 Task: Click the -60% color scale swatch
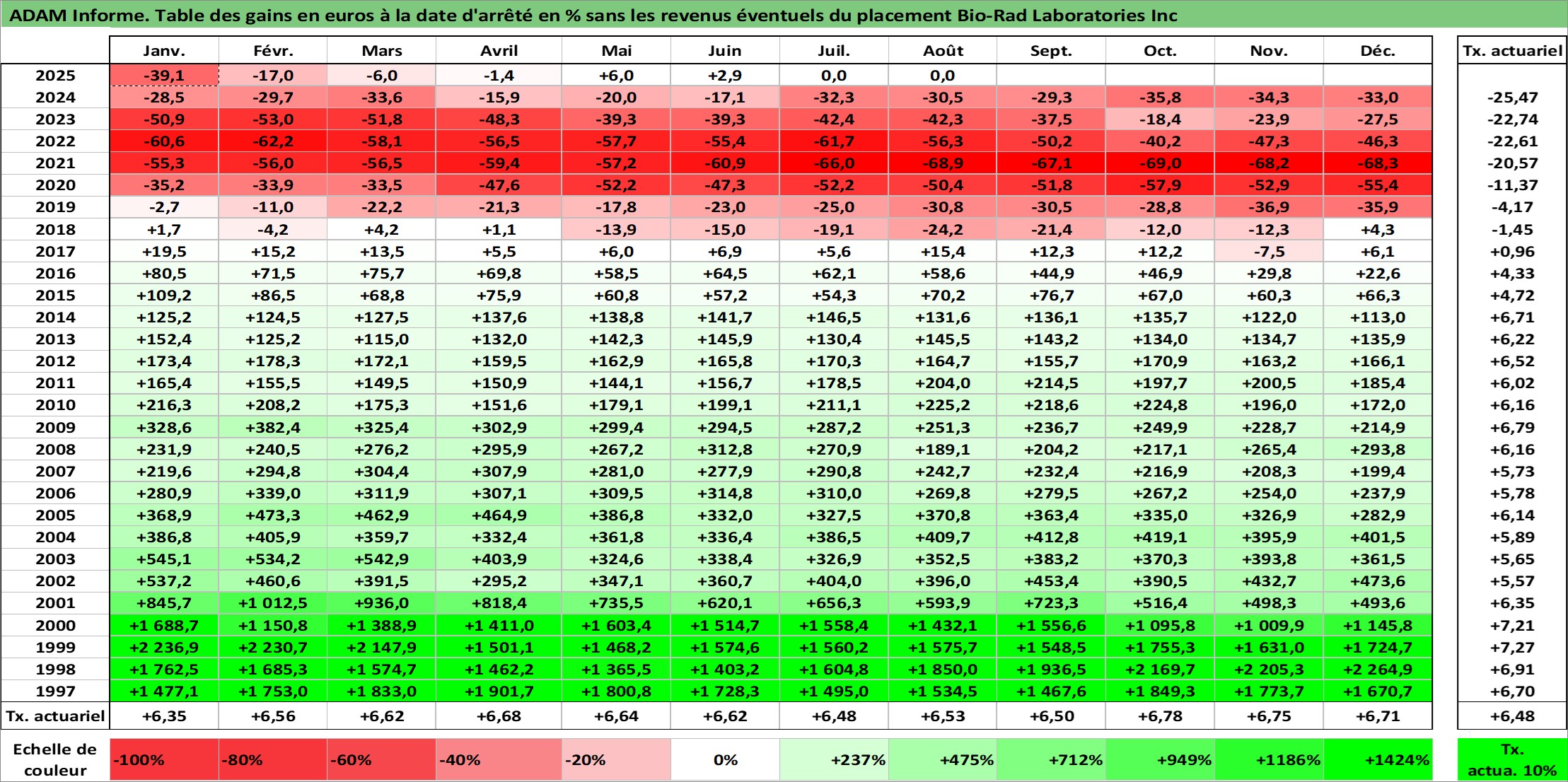point(382,760)
